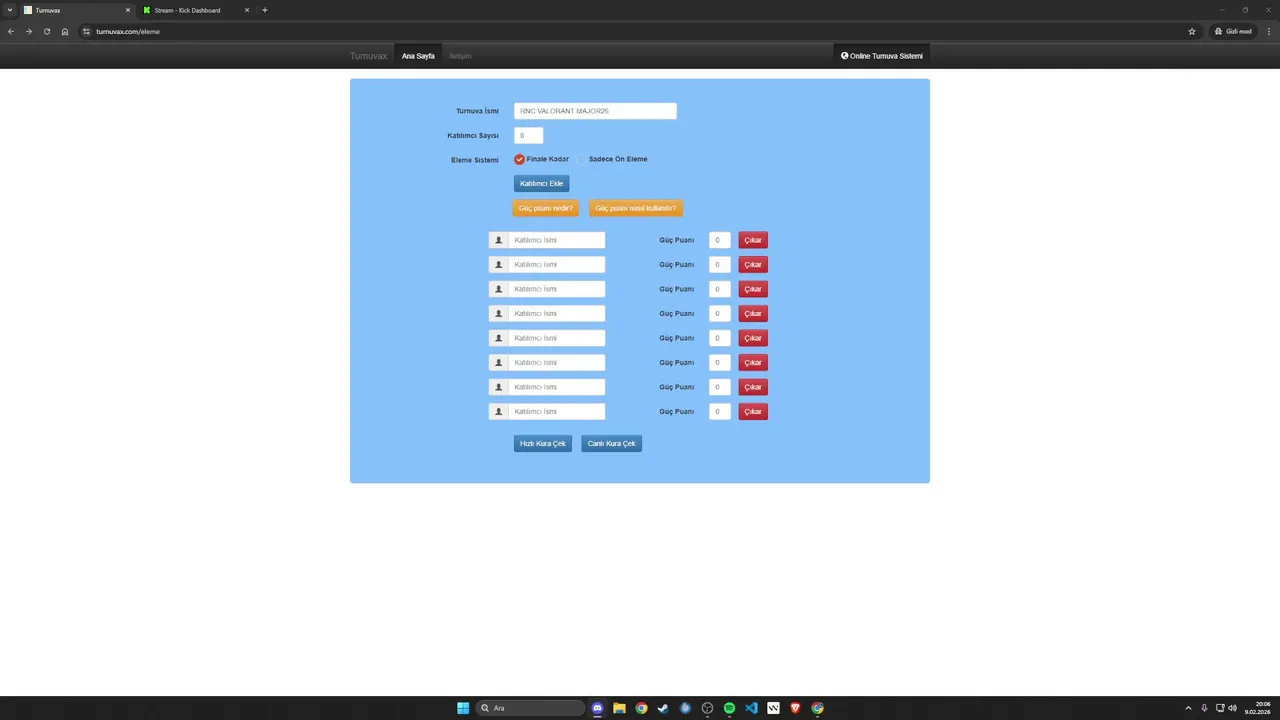The height and width of the screenshot is (720, 1280).
Task: Open the tab search dropdown arrow
Action: [9, 10]
